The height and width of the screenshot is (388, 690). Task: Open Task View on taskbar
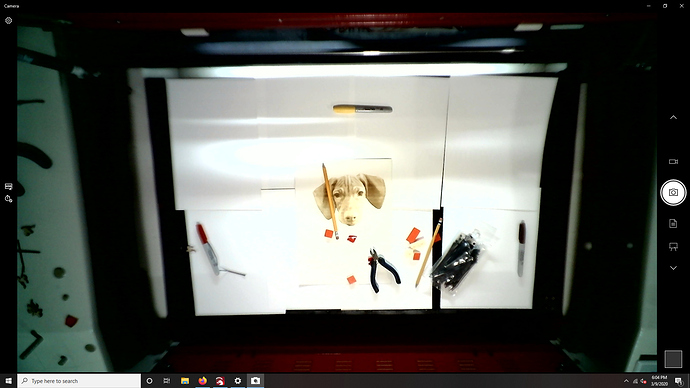pyautogui.click(x=167, y=381)
